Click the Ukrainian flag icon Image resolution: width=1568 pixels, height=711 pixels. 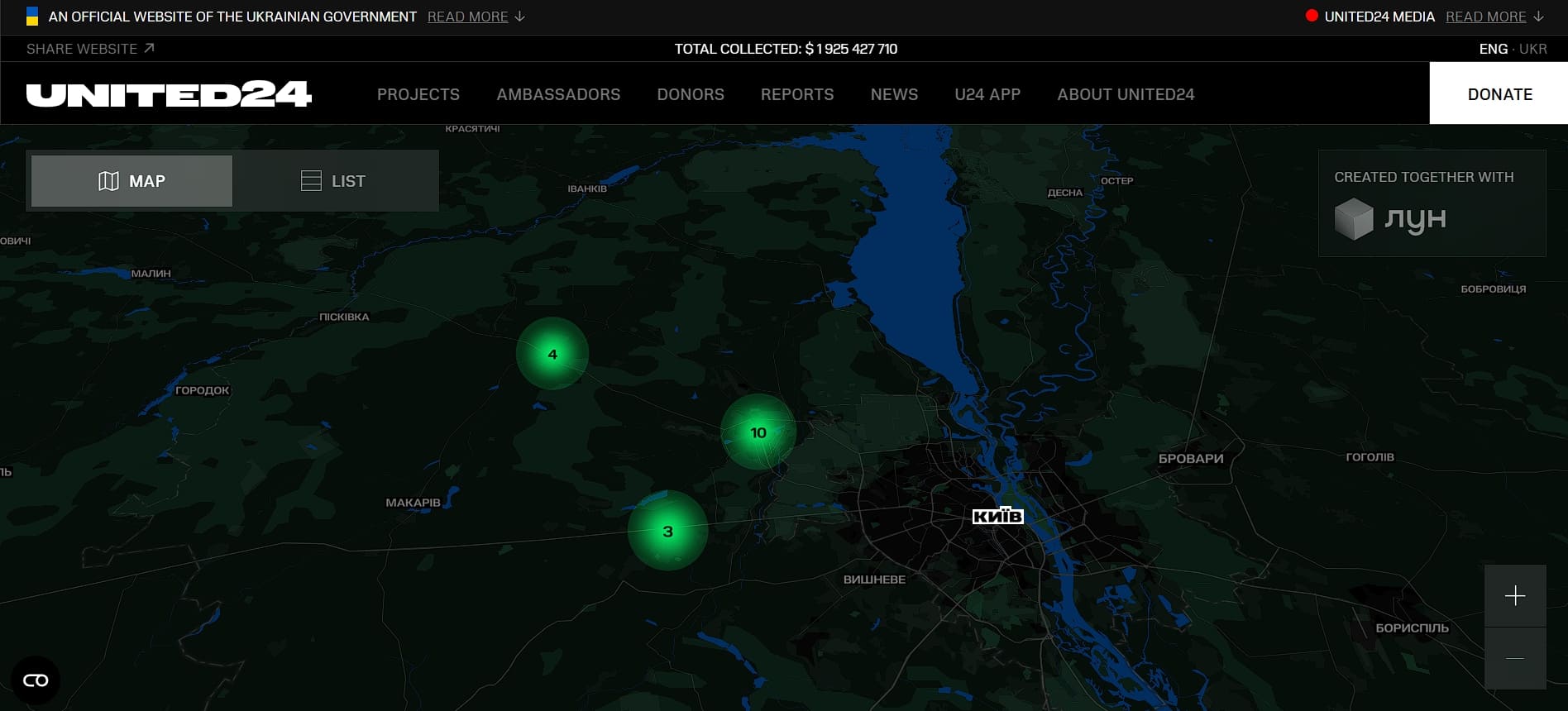(x=32, y=17)
